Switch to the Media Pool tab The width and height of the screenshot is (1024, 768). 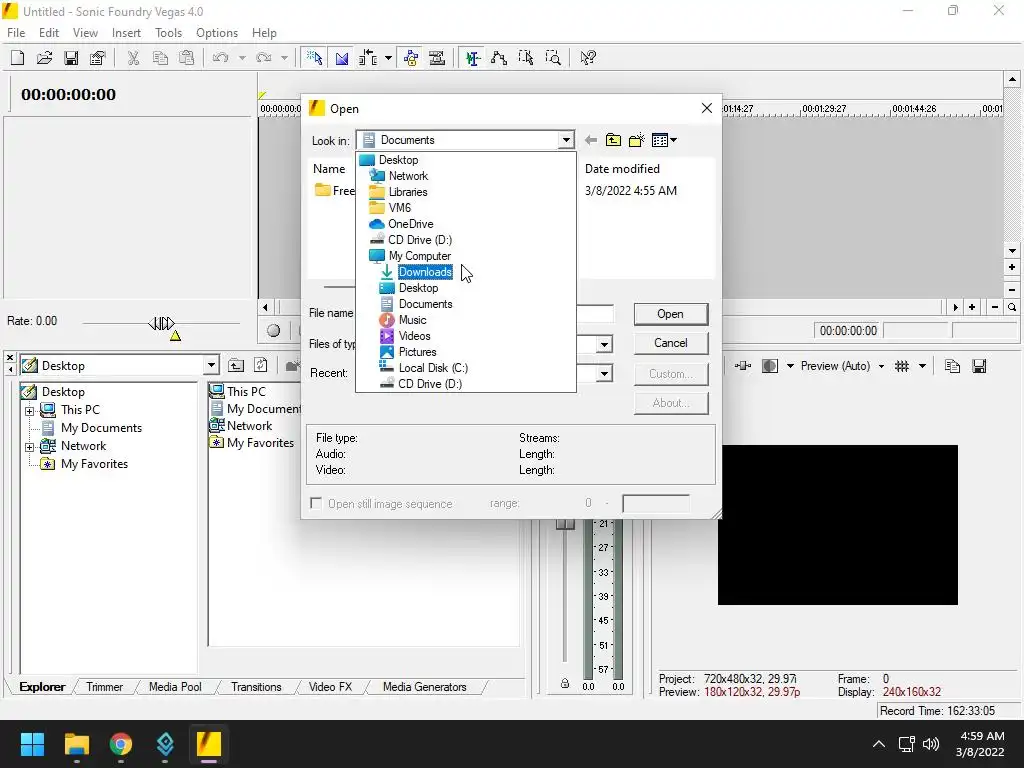click(175, 687)
